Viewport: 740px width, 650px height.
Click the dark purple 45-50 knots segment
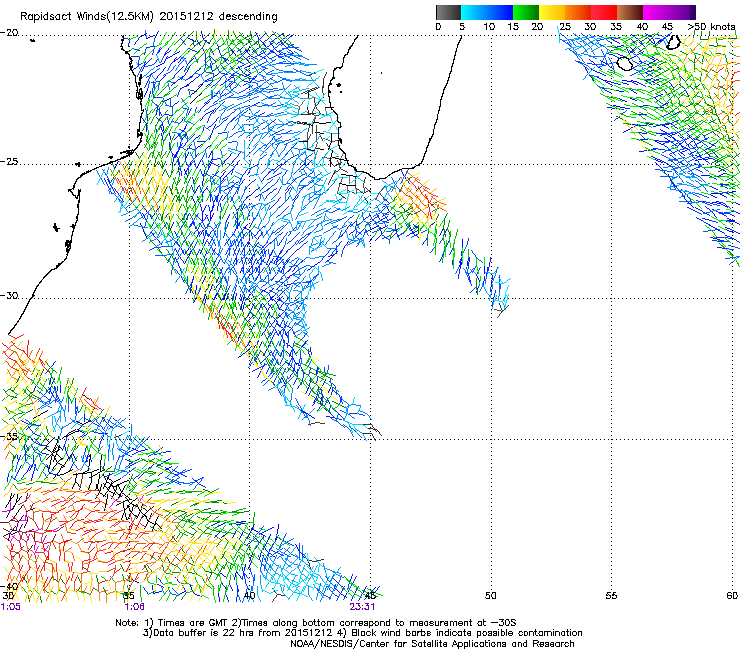[682, 12]
